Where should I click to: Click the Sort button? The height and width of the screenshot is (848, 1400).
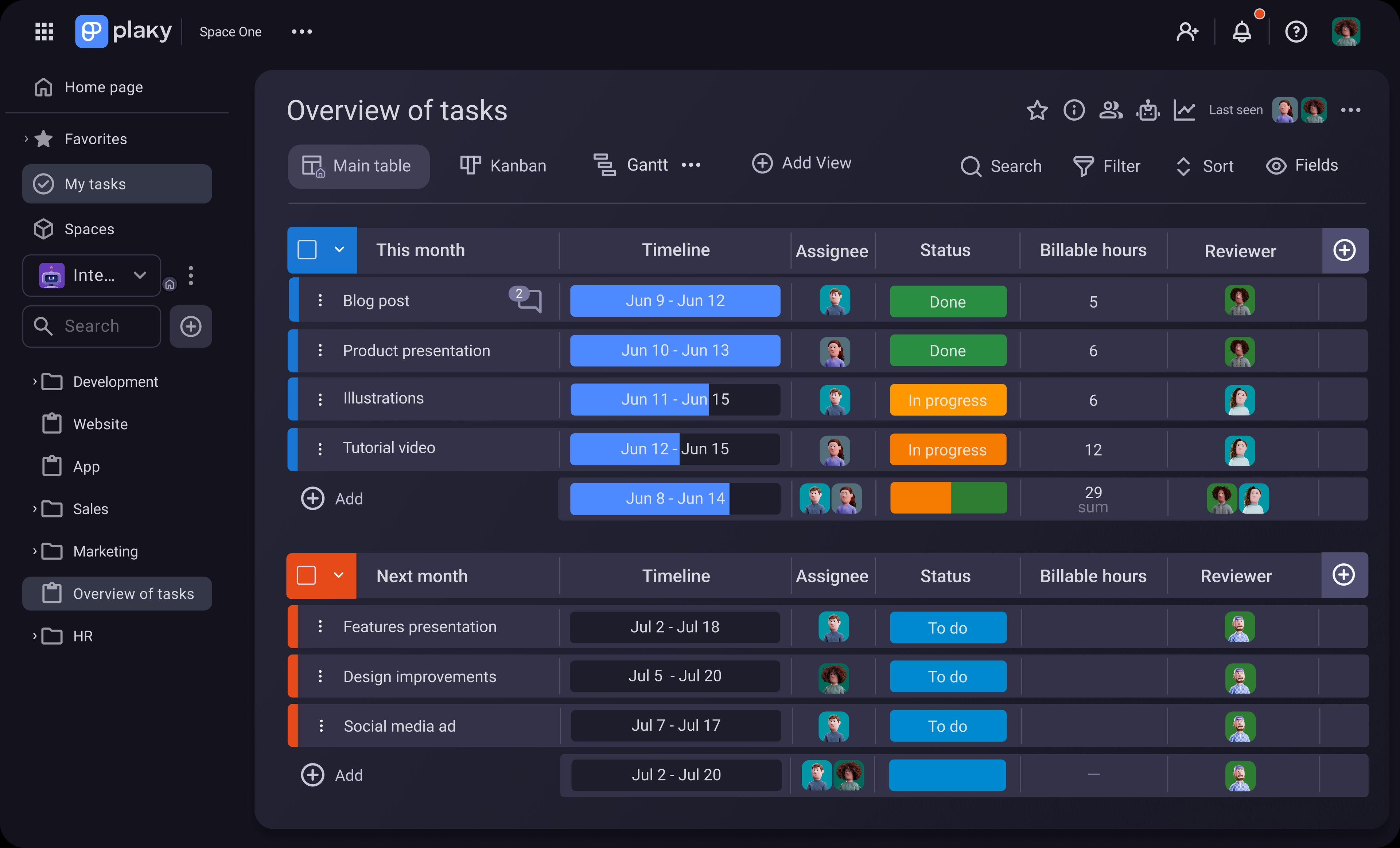click(x=1205, y=166)
